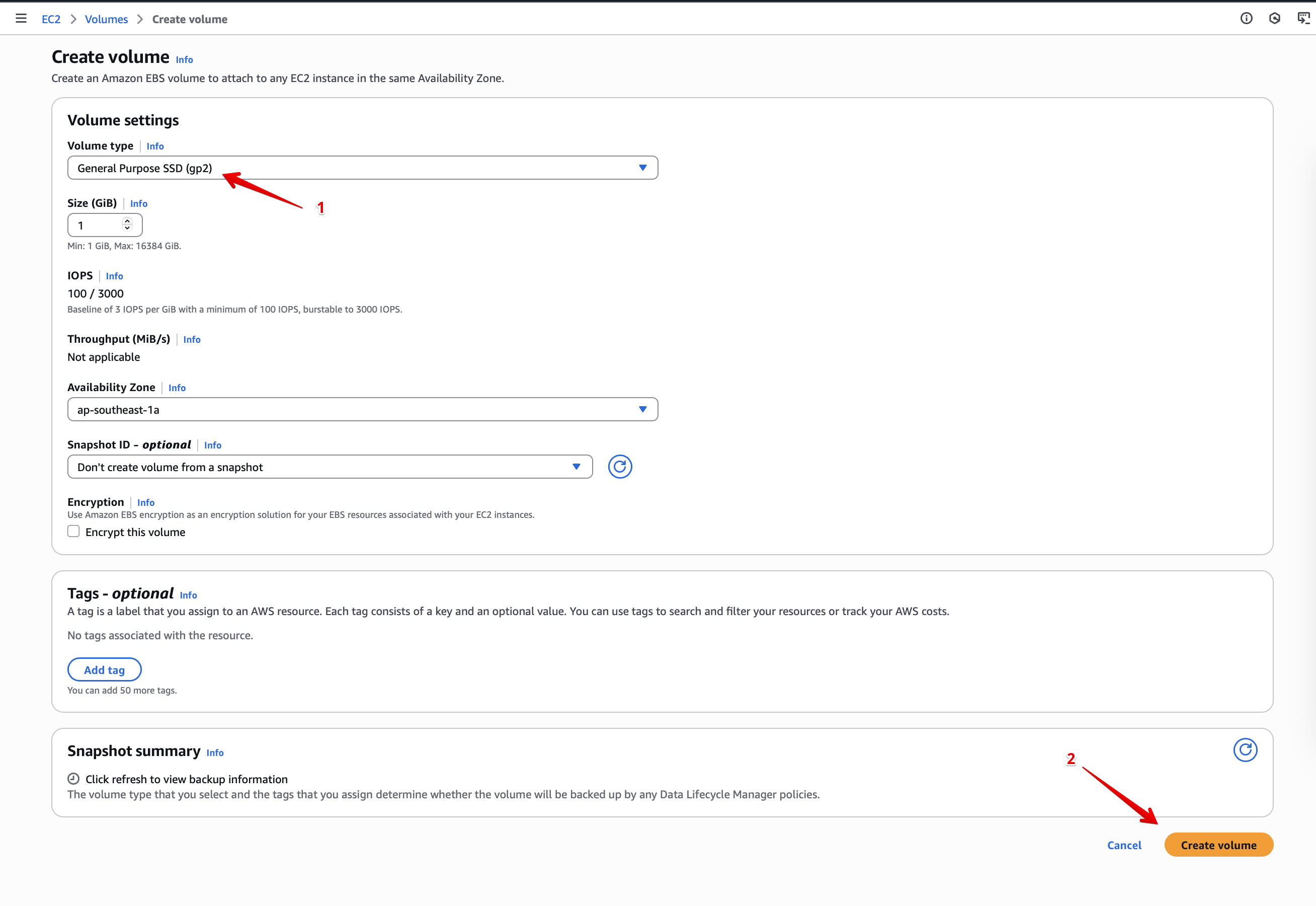Increase volume size with the stepper up arrow
This screenshot has height=906, width=1316.
[128, 221]
